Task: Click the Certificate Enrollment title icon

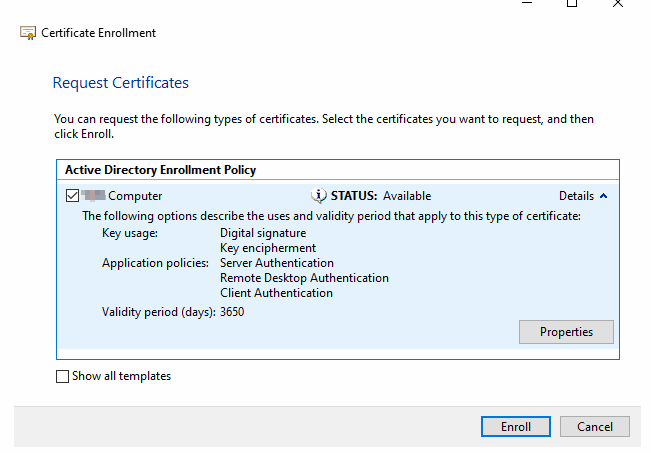Action: [28, 33]
